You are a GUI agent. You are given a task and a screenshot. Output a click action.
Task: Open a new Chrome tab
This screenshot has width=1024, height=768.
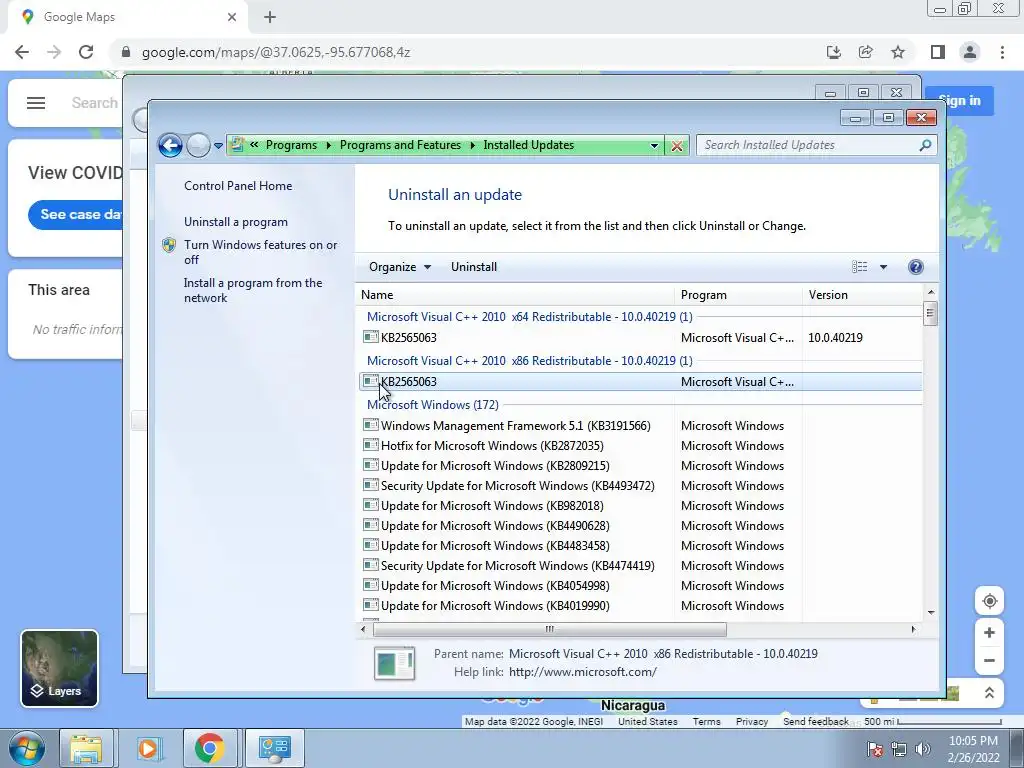270,17
